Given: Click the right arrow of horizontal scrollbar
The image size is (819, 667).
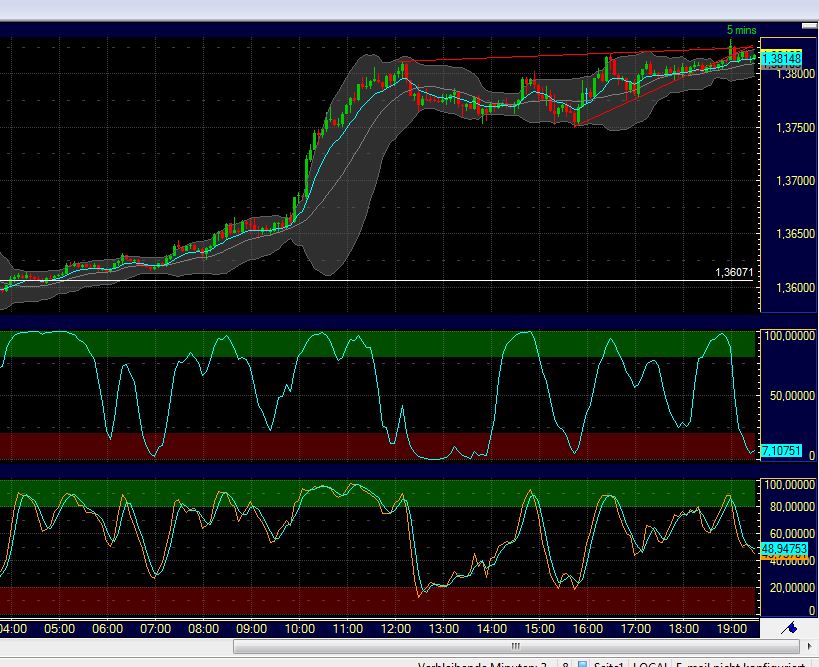Looking at the screenshot, I should (x=812, y=647).
